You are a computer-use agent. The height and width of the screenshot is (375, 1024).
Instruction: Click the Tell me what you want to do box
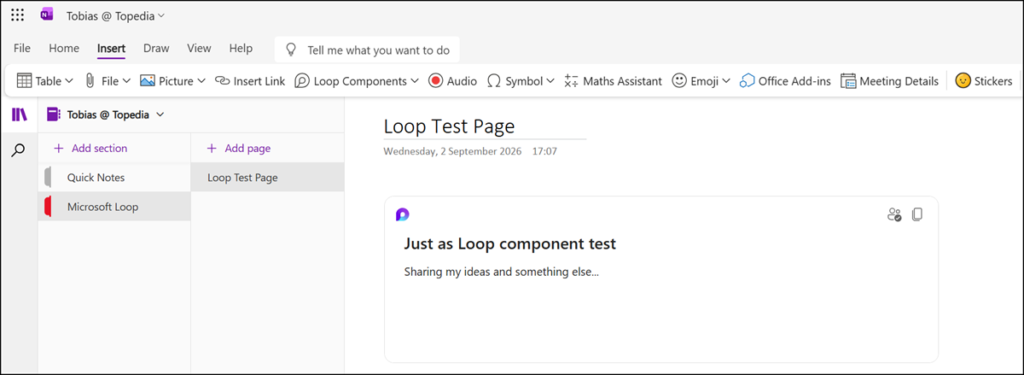[366, 50]
